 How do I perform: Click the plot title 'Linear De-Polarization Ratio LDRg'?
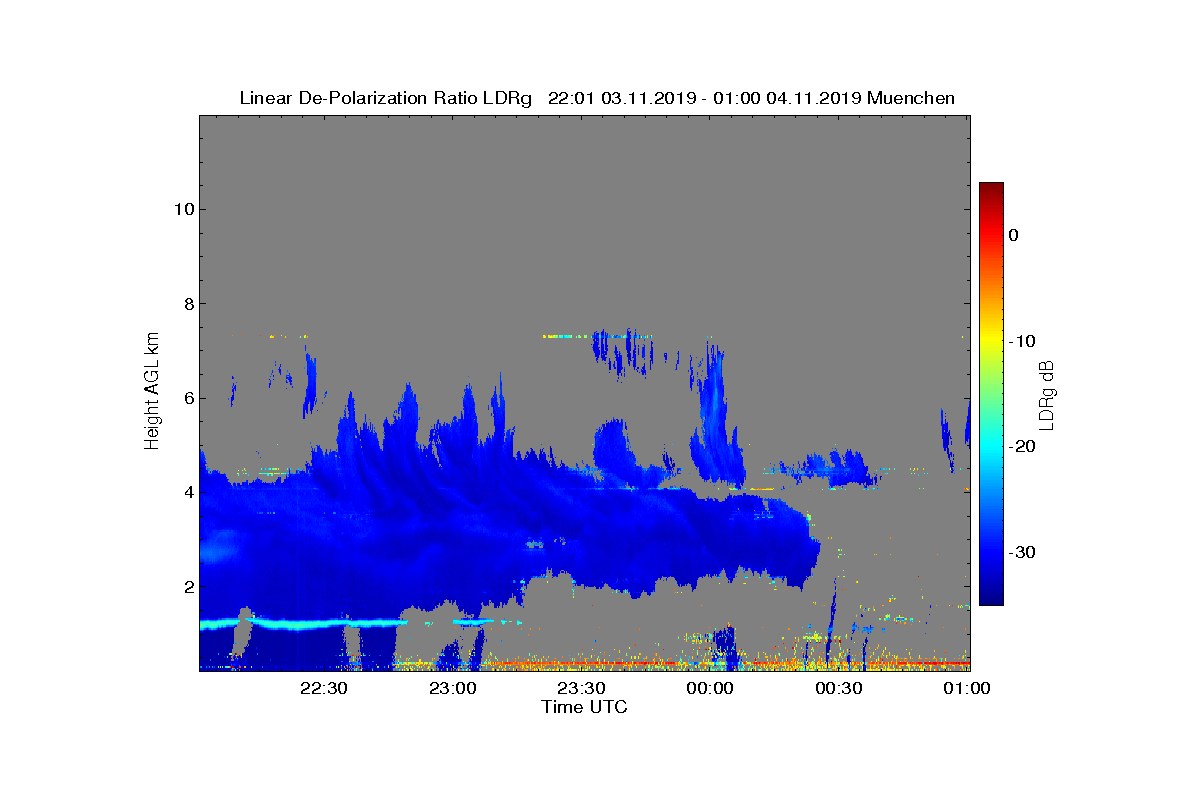(386, 98)
